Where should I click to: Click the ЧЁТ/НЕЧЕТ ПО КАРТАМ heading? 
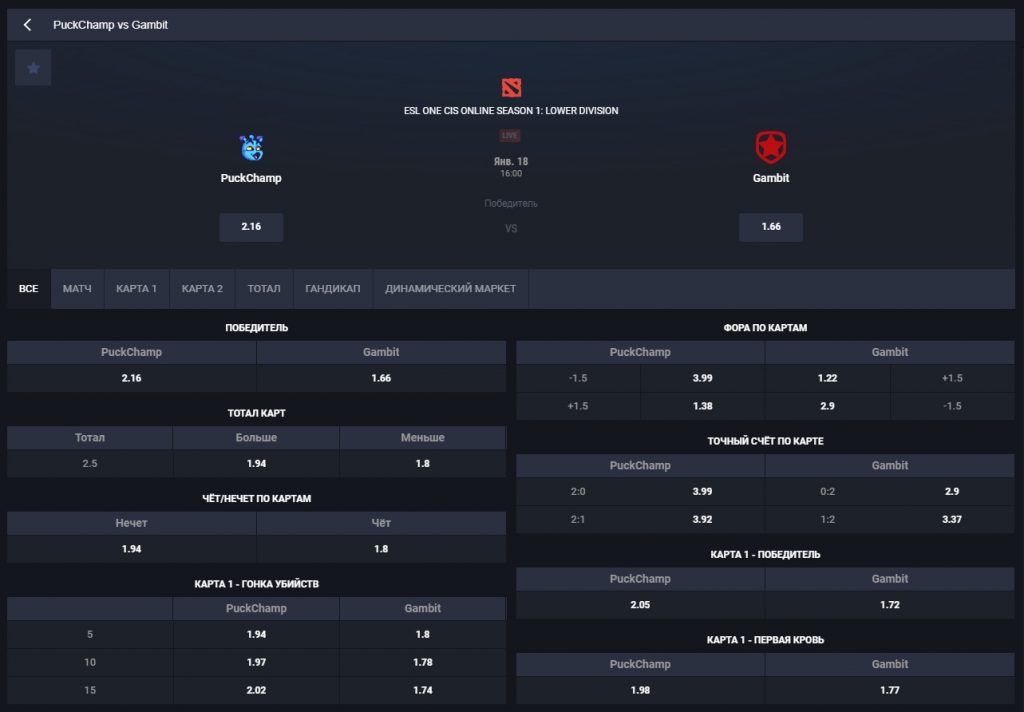click(257, 498)
